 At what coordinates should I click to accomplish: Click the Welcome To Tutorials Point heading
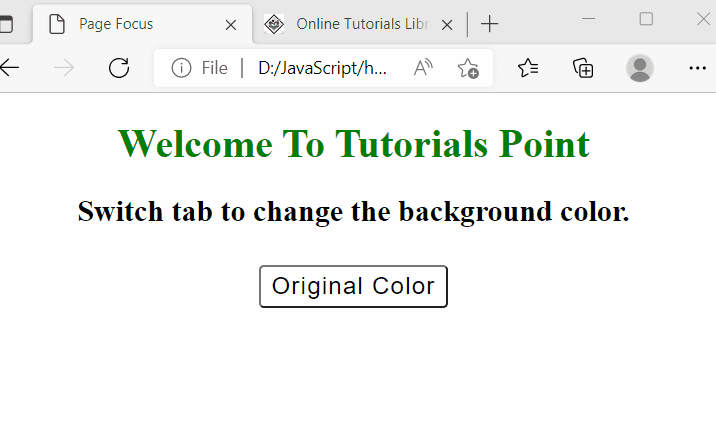click(x=354, y=144)
